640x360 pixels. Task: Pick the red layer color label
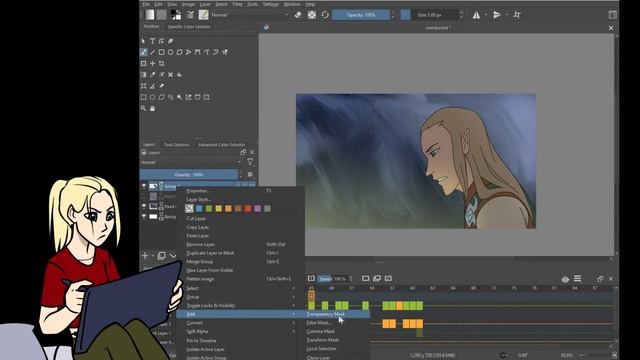pyautogui.click(x=248, y=209)
